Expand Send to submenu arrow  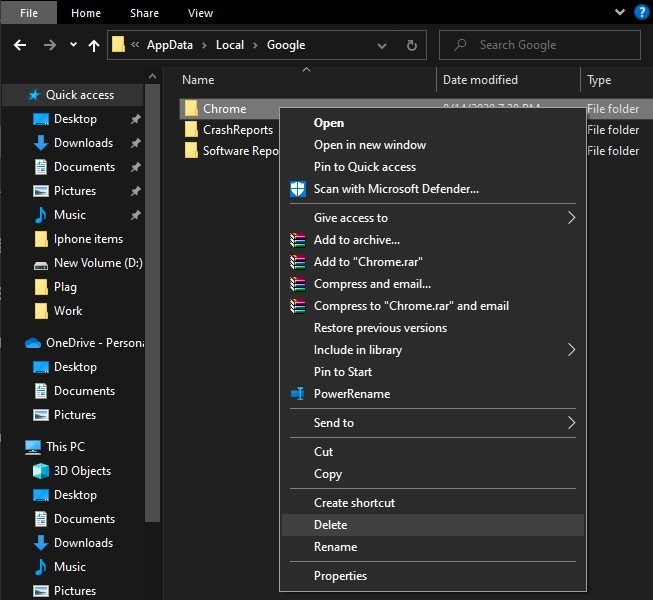coord(572,423)
